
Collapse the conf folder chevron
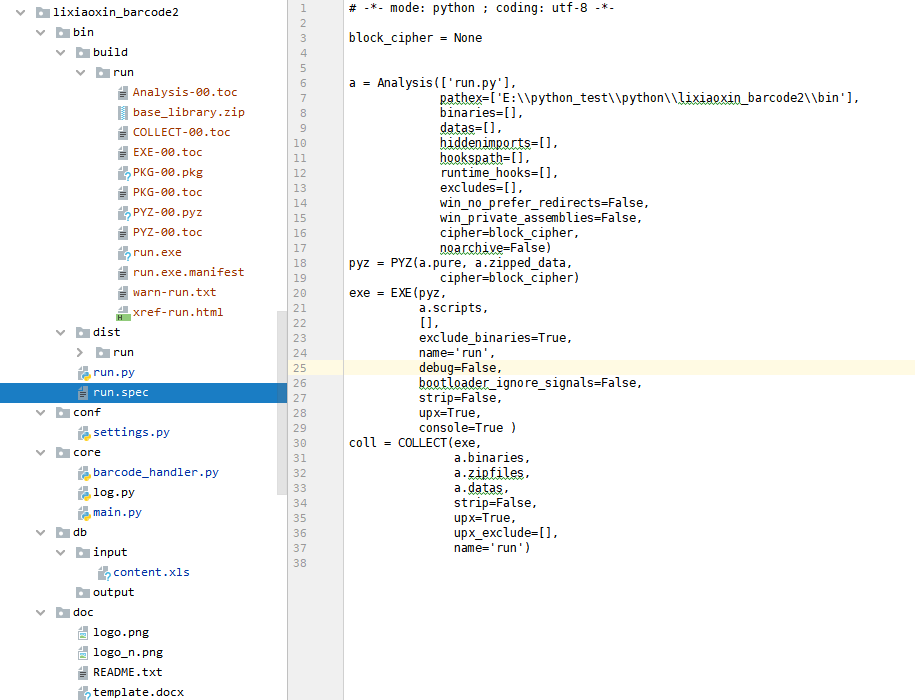(41, 412)
